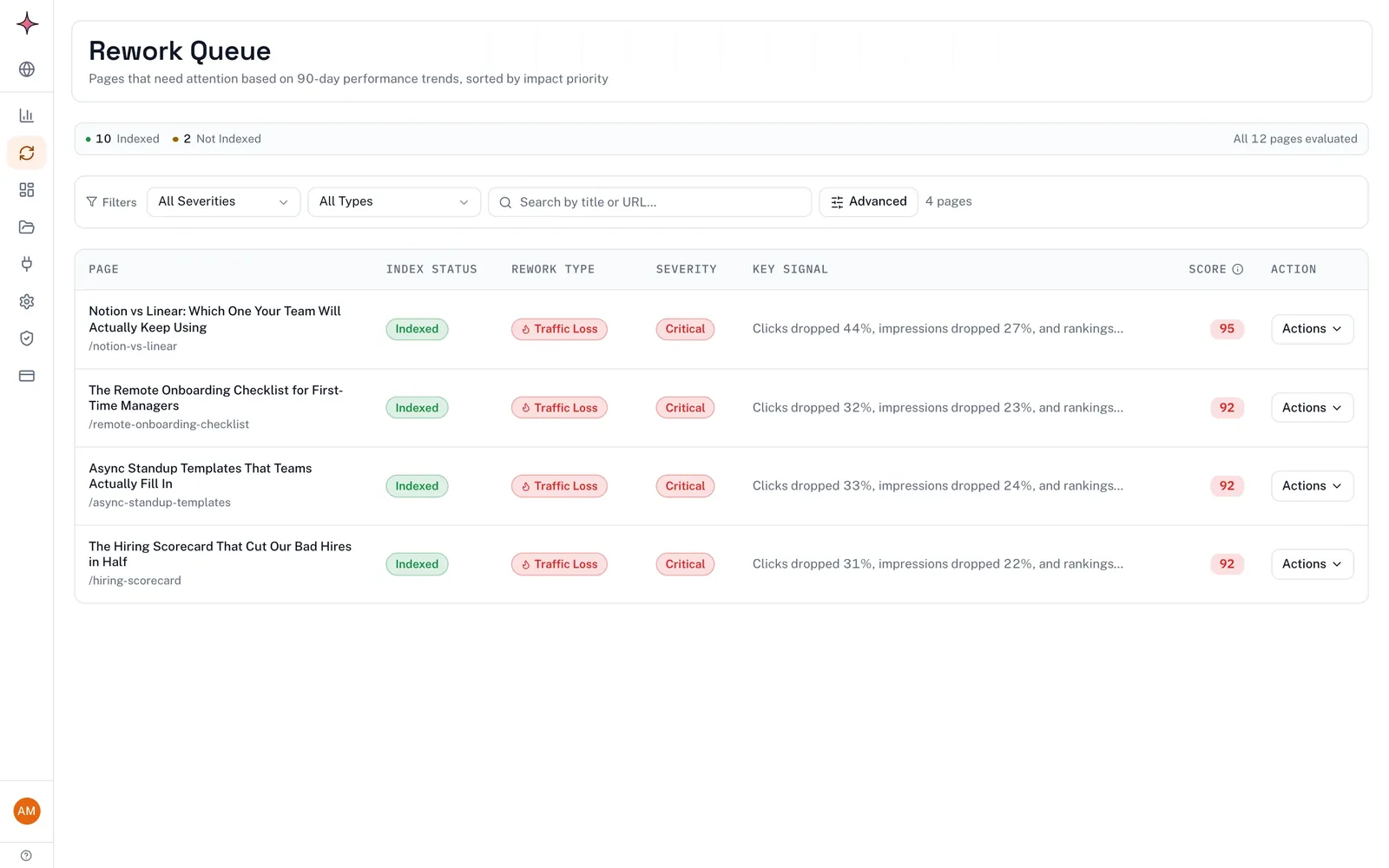The height and width of the screenshot is (868, 1389).
Task: Click the Filters funnel icon
Action: [92, 201]
